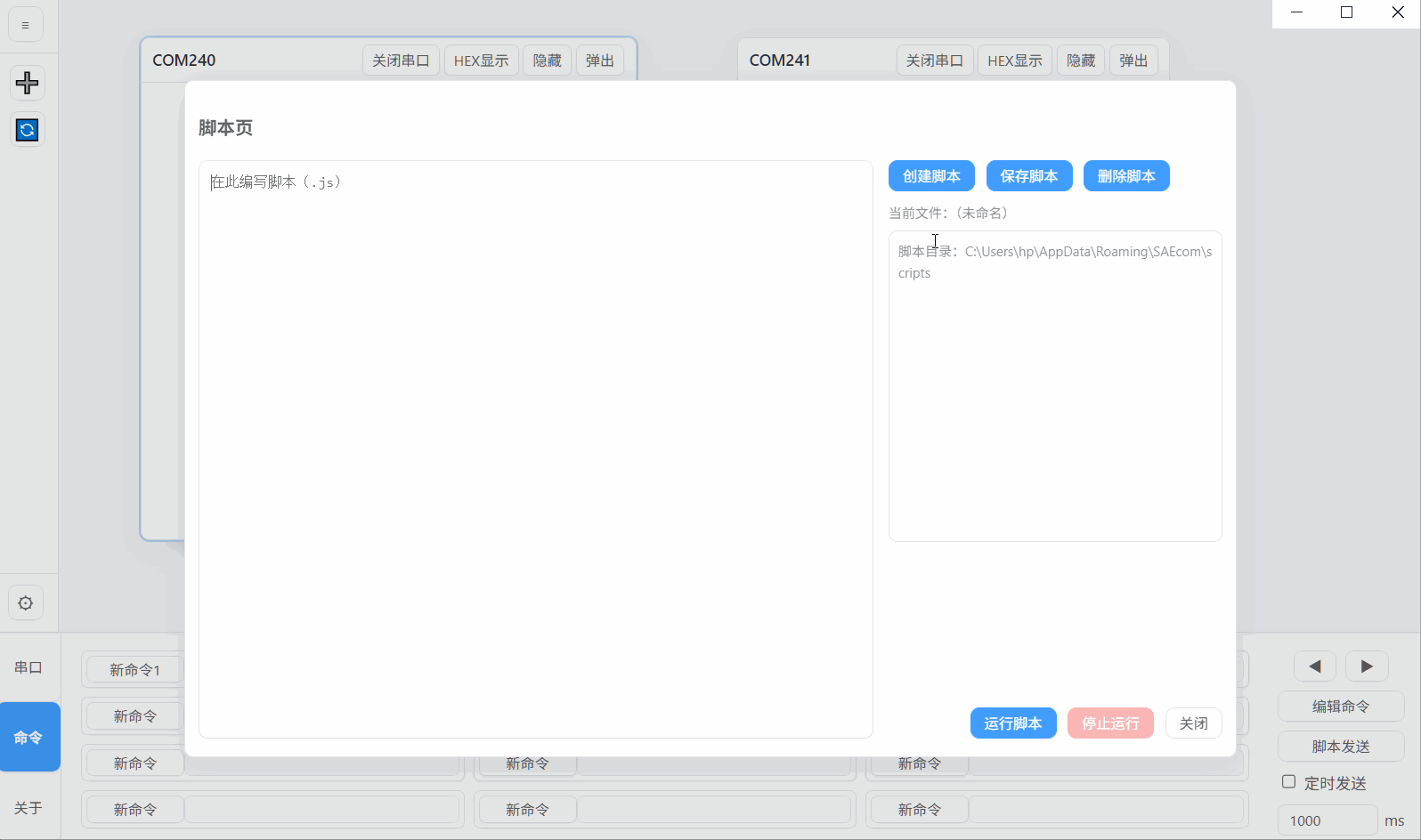This screenshot has height=840, width=1421.
Task: Click 关闭串口 on the COM240 panel
Action: click(401, 61)
